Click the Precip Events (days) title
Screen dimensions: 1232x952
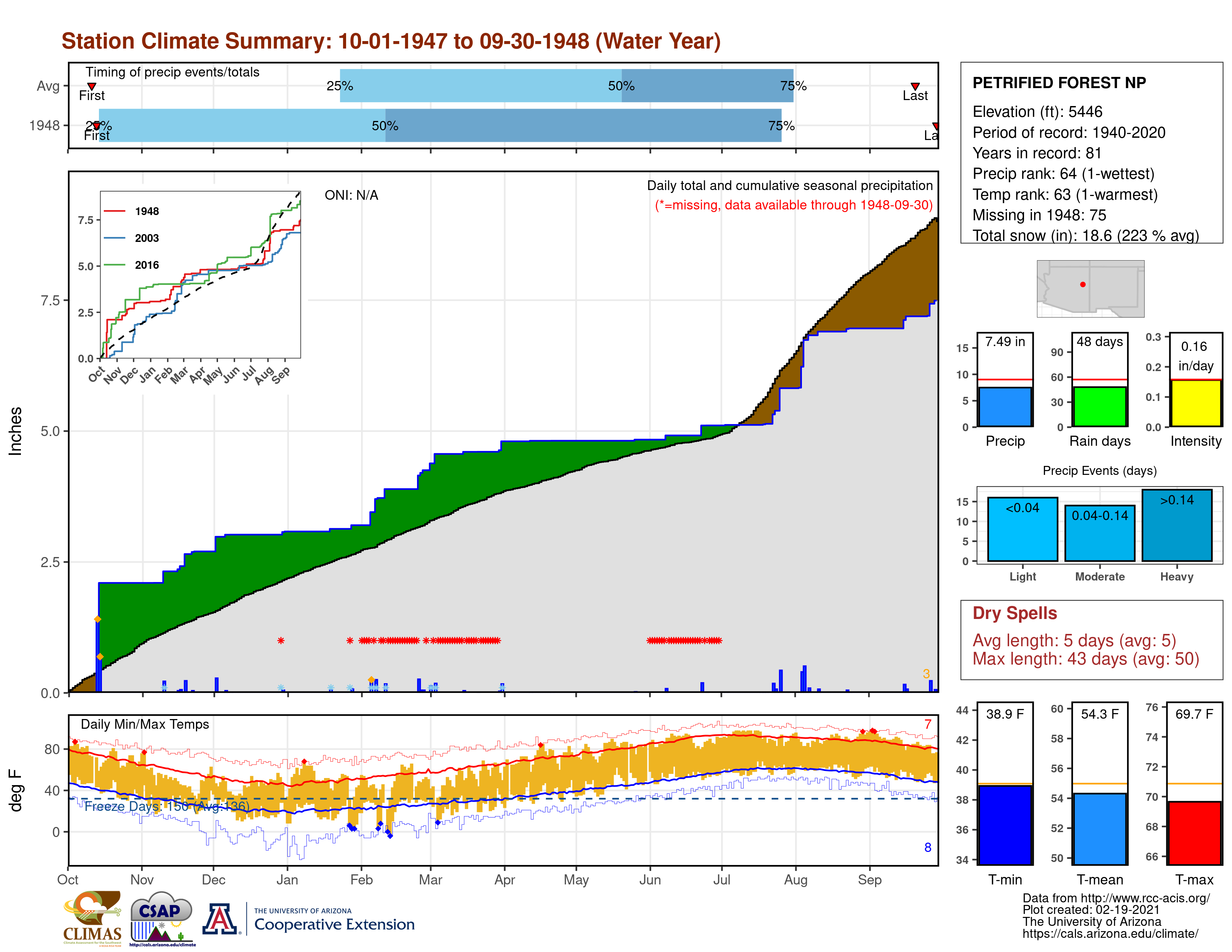1099,470
